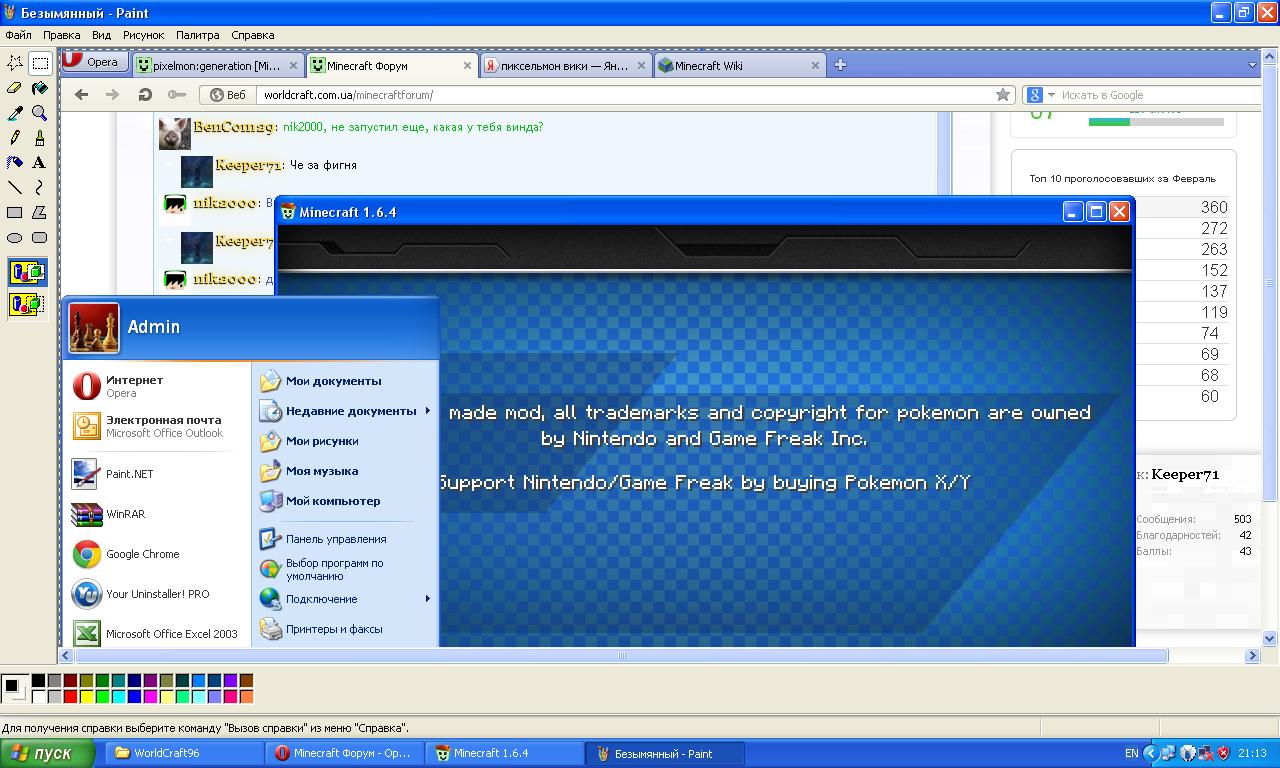
Task: Click the bookmark star in address bar
Action: 1003,94
